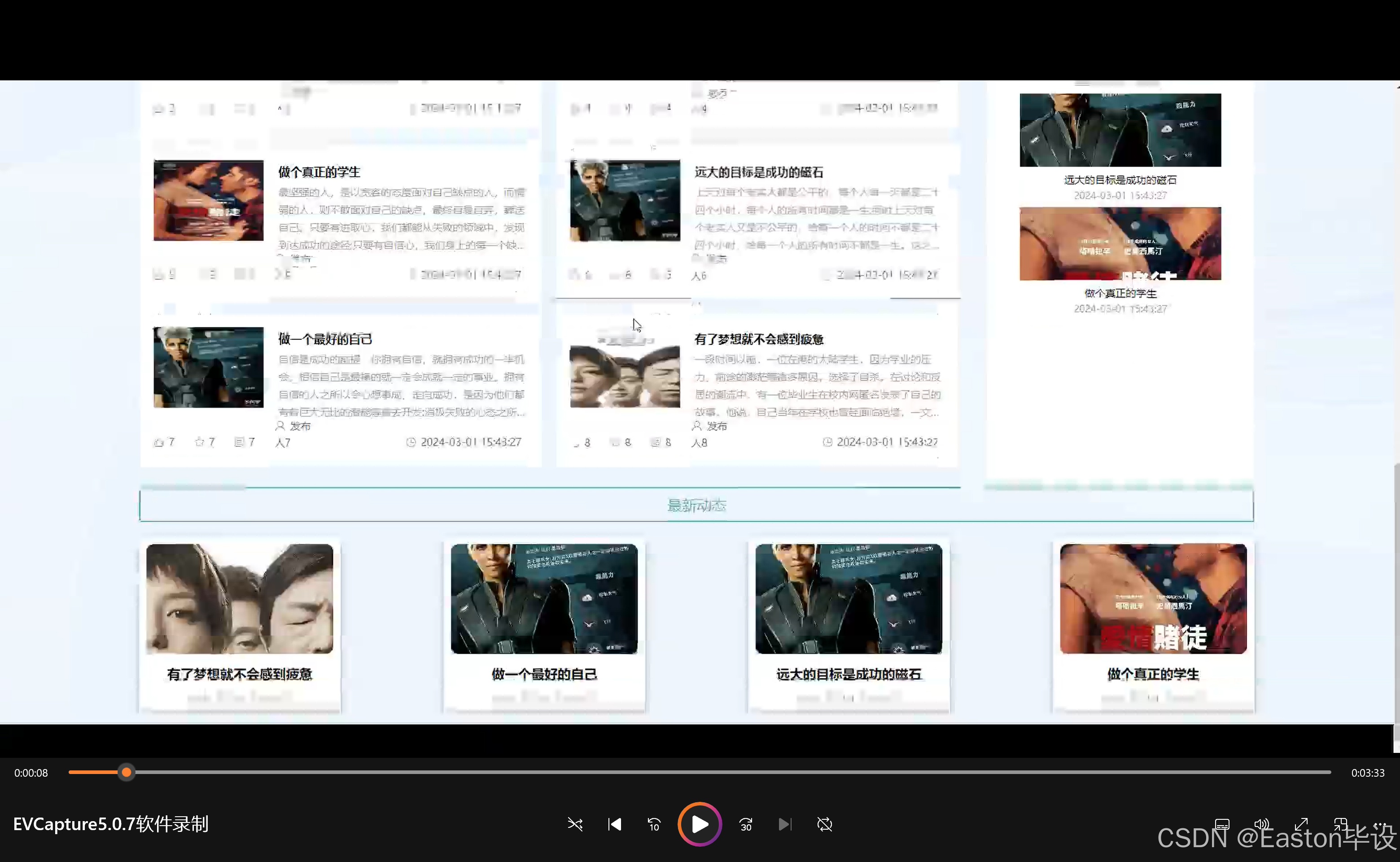Click the comment icon showing 7

tap(239, 442)
